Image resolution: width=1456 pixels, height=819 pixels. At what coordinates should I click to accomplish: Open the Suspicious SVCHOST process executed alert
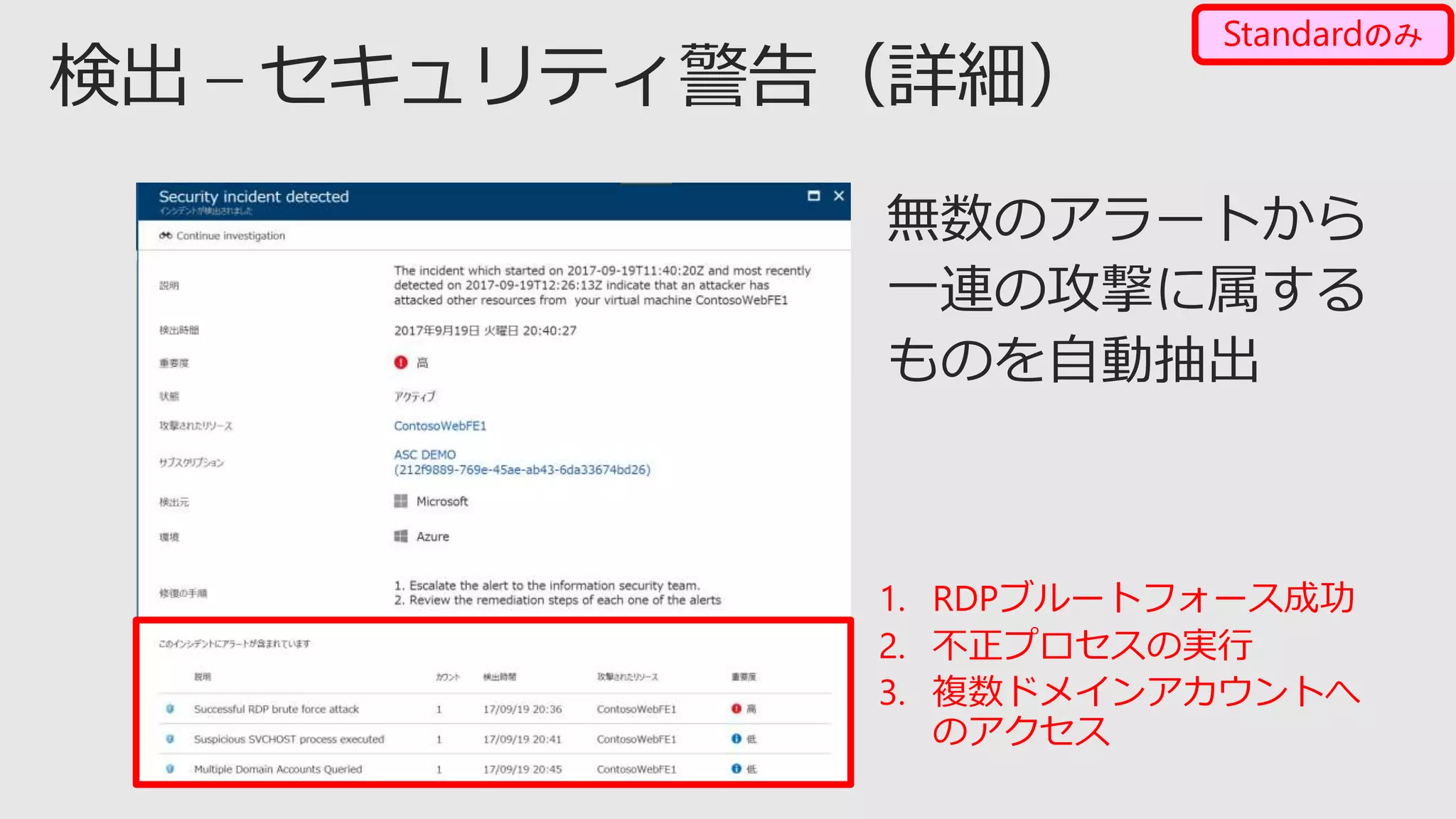coord(289,739)
